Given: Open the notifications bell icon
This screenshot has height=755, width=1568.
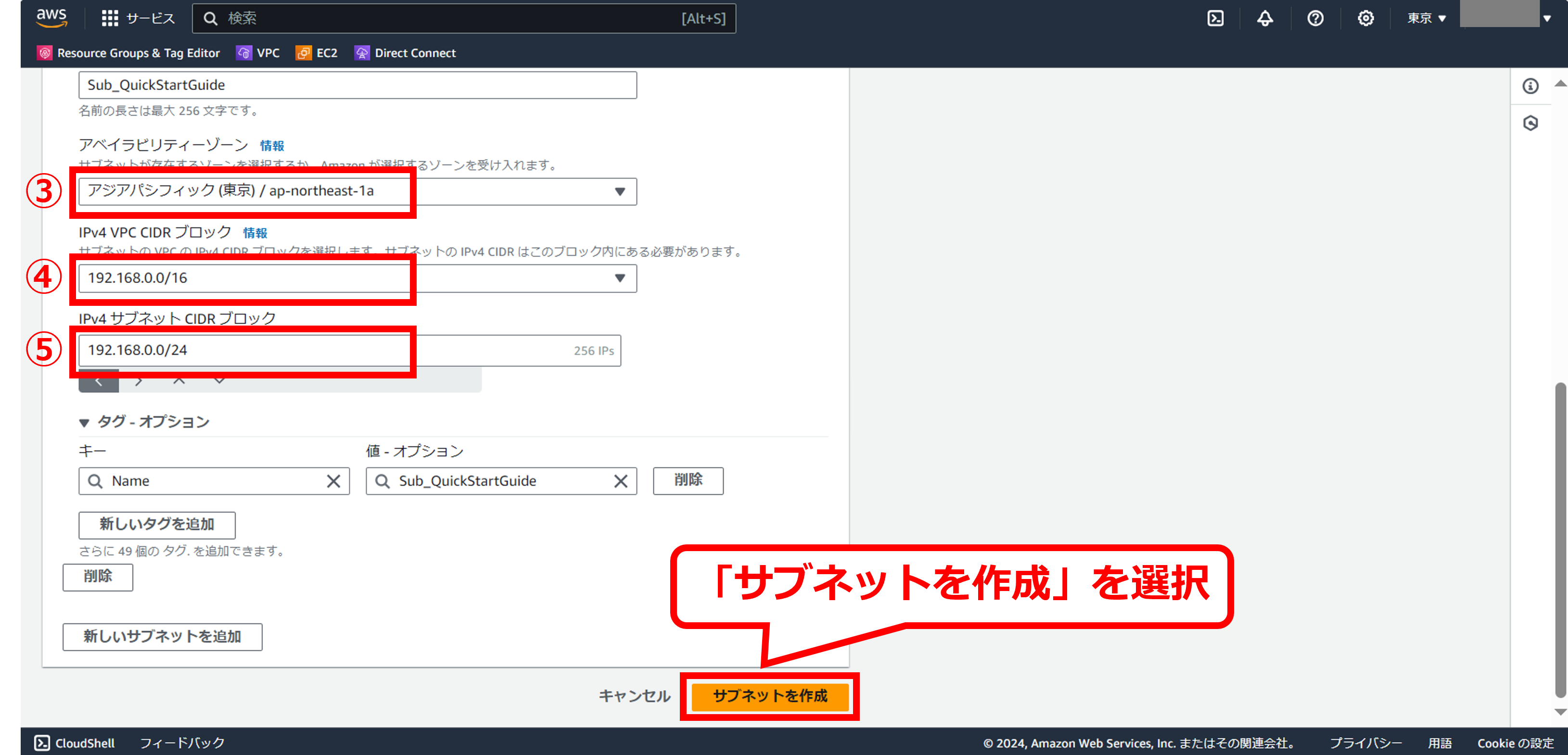Looking at the screenshot, I should (x=1265, y=18).
